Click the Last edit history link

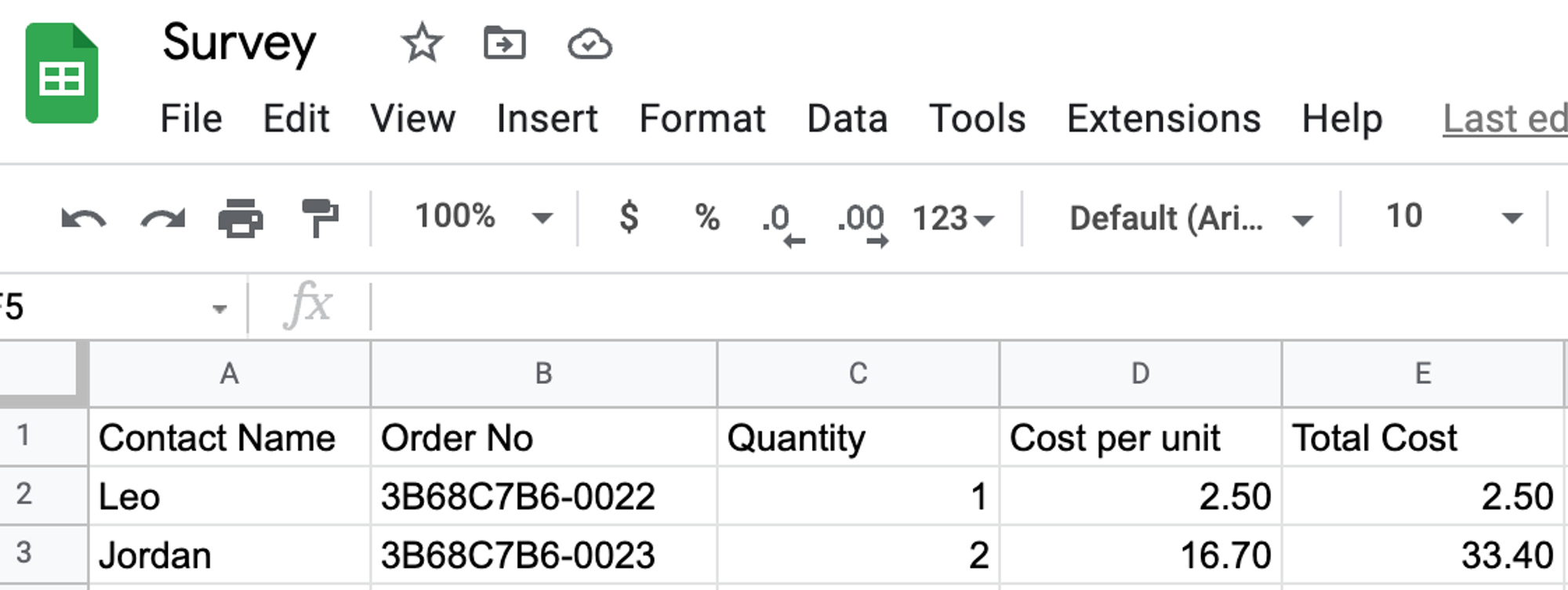[x=1504, y=119]
